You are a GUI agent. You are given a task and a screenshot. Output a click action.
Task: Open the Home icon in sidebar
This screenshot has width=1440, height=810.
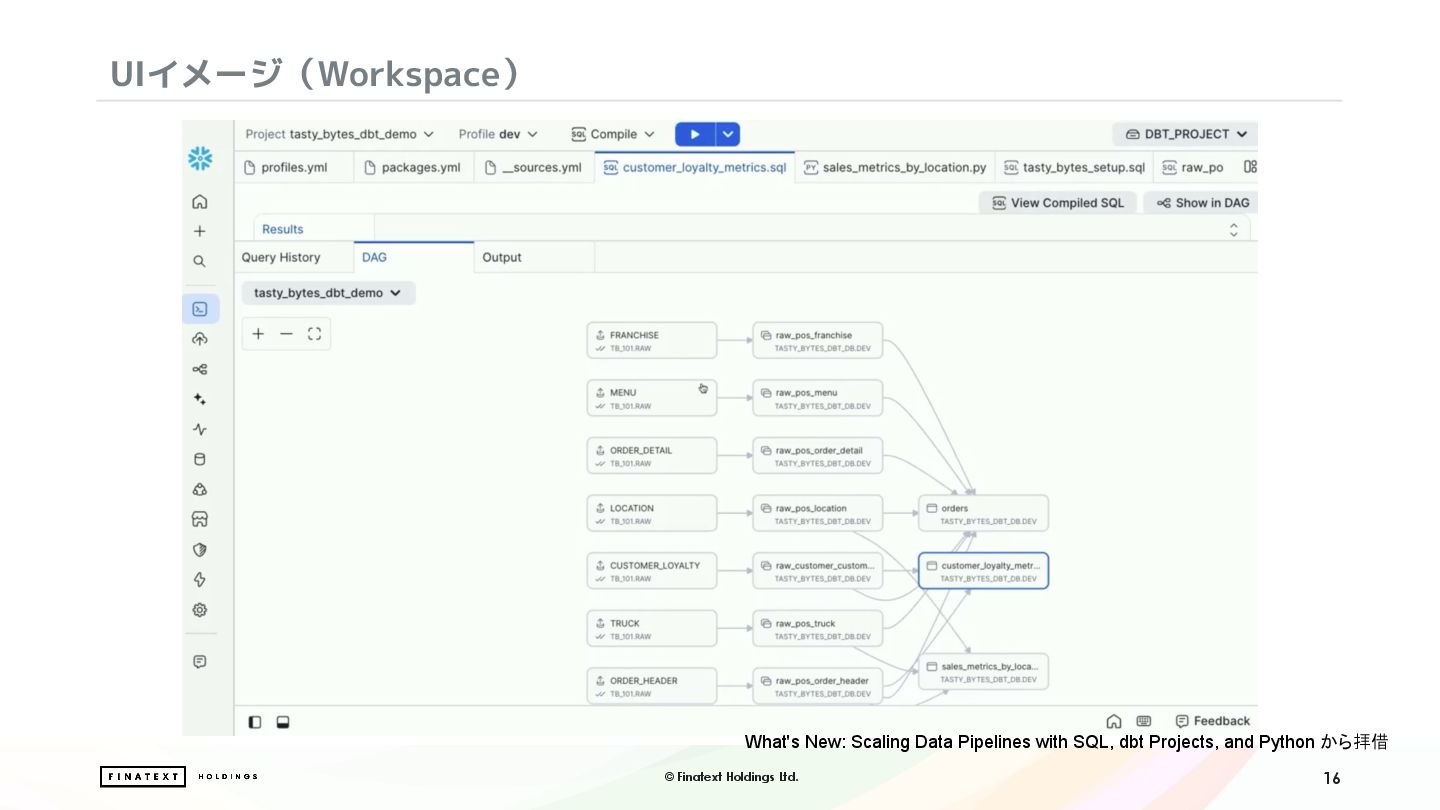coord(200,202)
